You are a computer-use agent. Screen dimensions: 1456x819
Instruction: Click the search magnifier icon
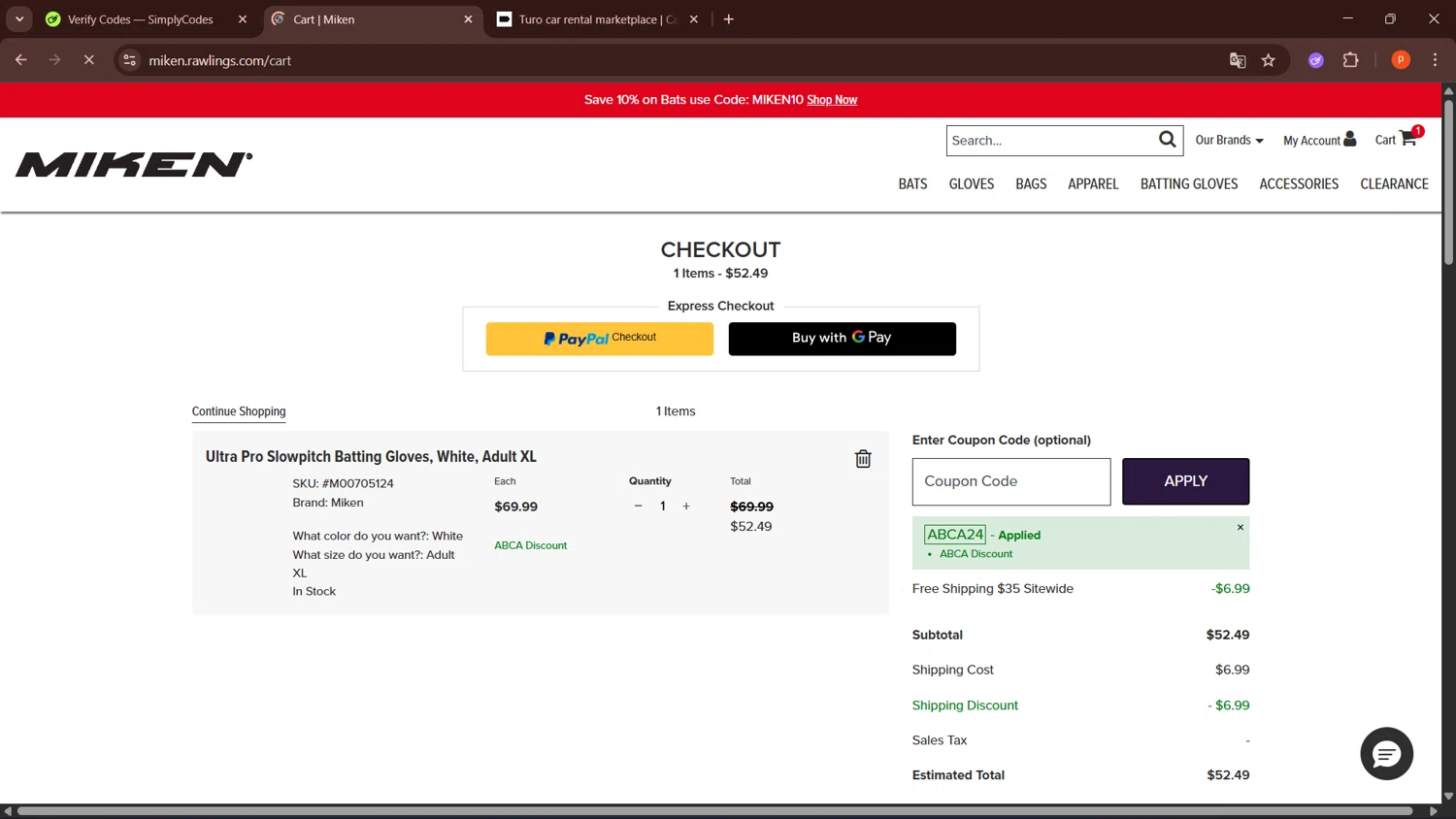click(1167, 140)
